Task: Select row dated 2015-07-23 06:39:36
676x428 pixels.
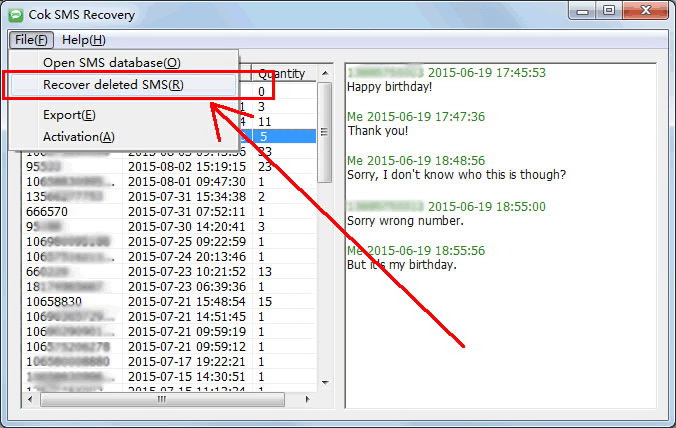Action: point(170,287)
